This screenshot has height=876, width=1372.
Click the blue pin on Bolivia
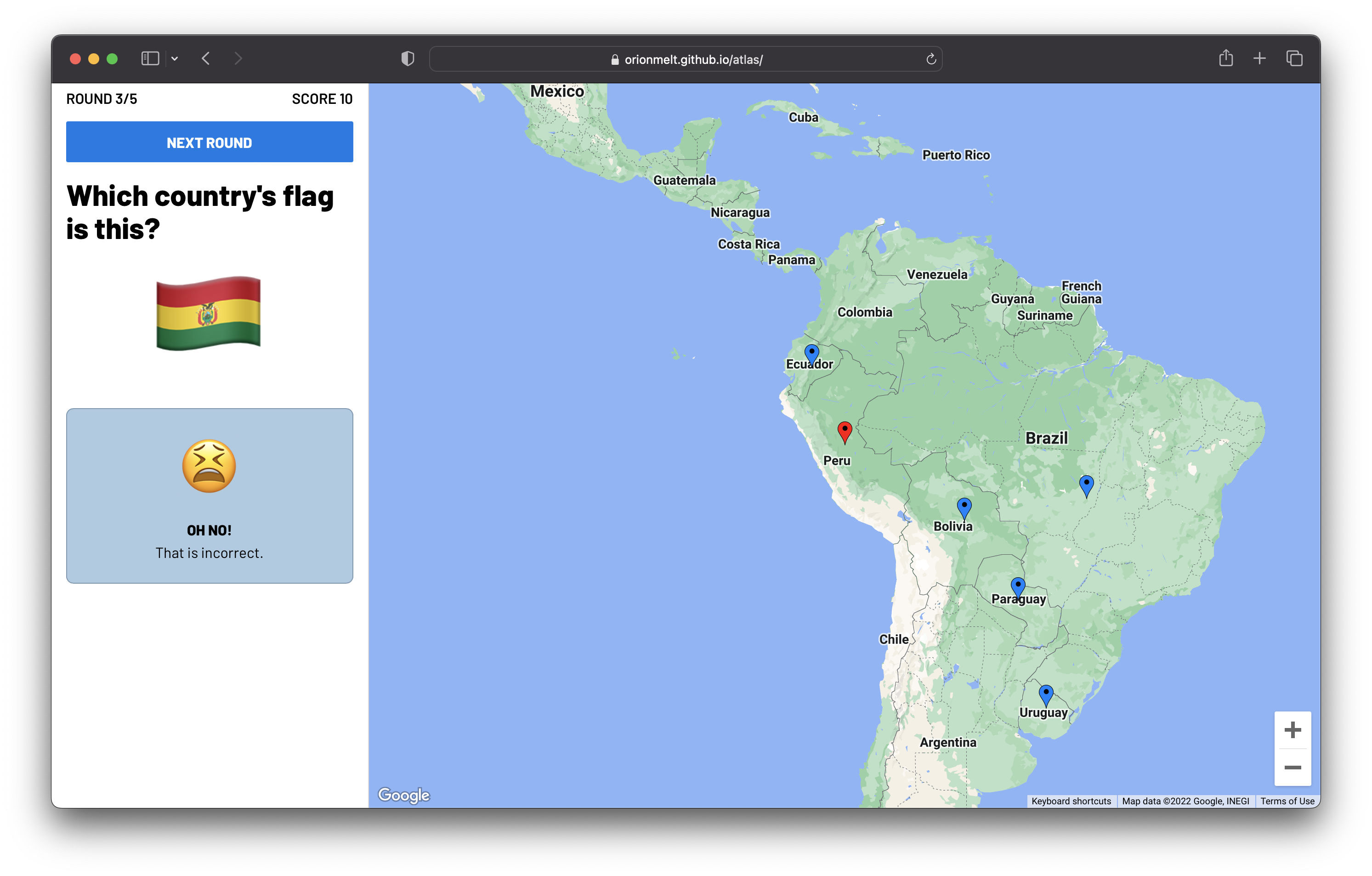(x=964, y=507)
